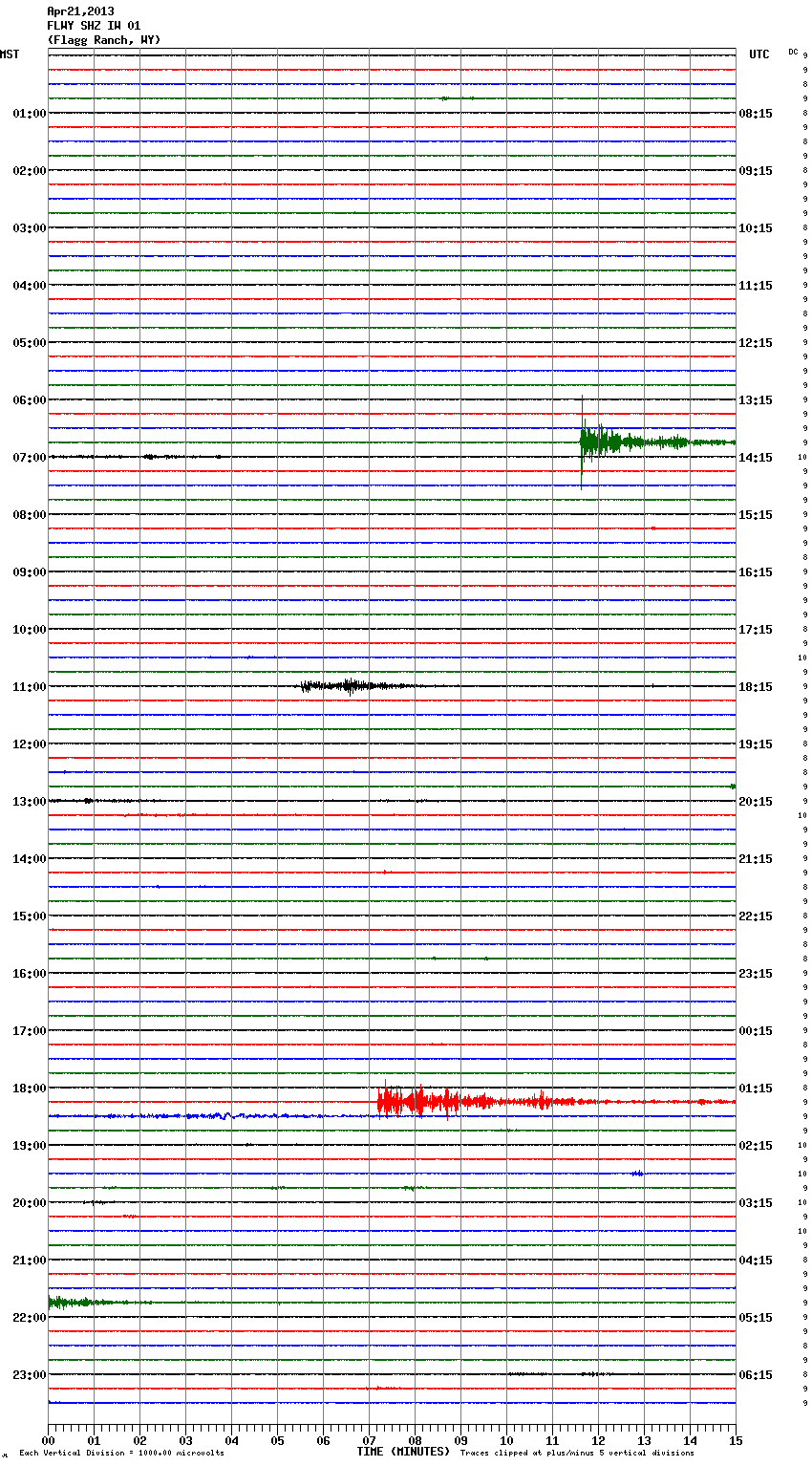The image size is (812, 1466).
Task: Click the 01:15 UTC time label
Action: tap(756, 1089)
